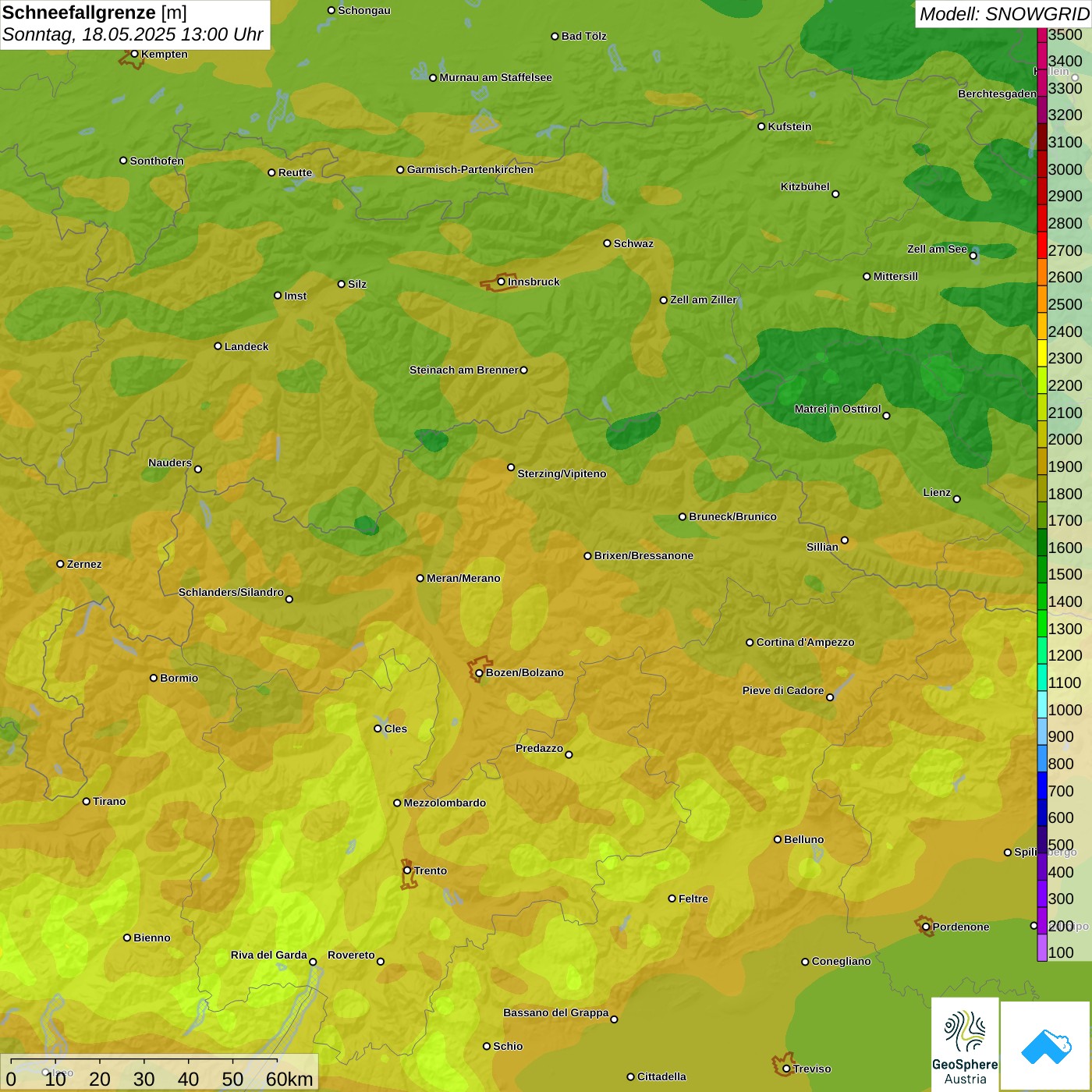This screenshot has height=1092, width=1092.
Task: Click the Trento location marker dot
Action: (407, 870)
